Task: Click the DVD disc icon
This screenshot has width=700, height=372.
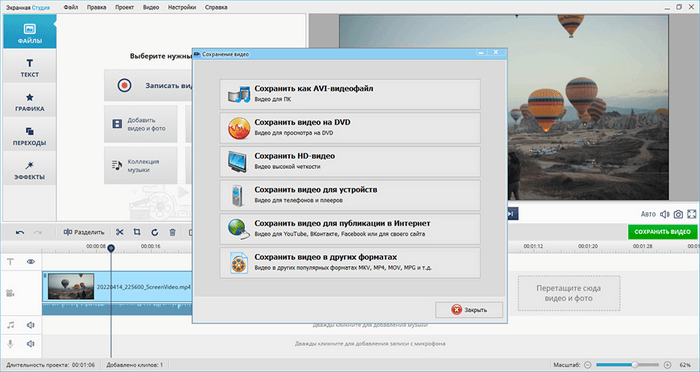Action: click(239, 129)
